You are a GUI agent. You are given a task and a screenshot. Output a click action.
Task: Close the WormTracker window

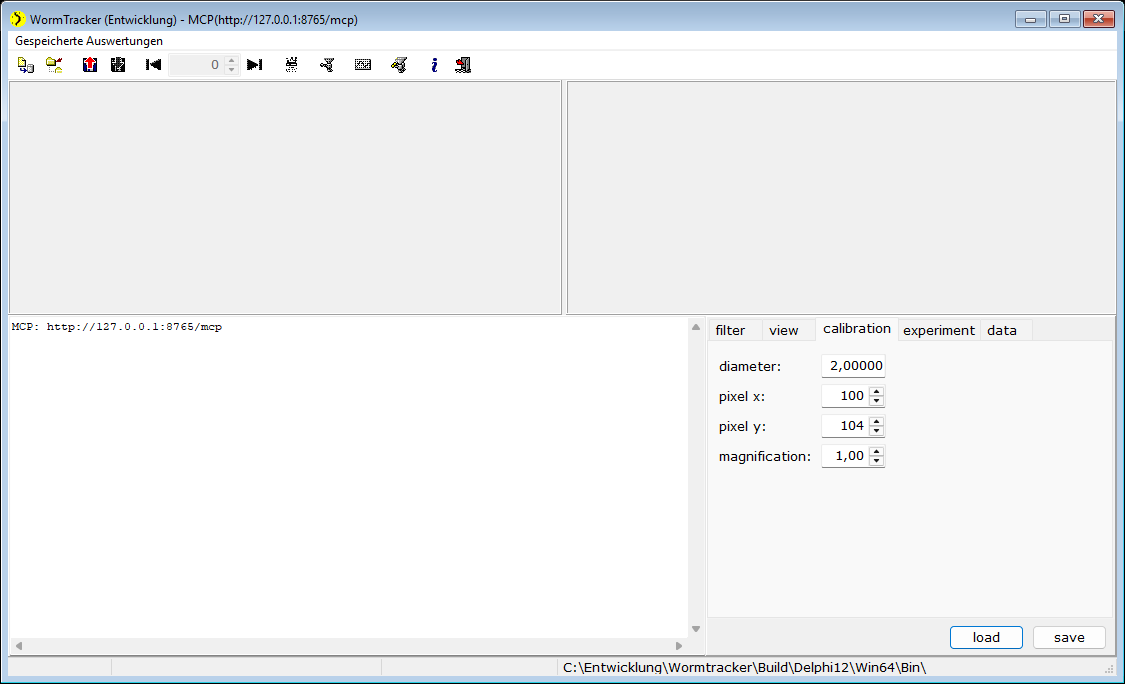(x=1098, y=19)
